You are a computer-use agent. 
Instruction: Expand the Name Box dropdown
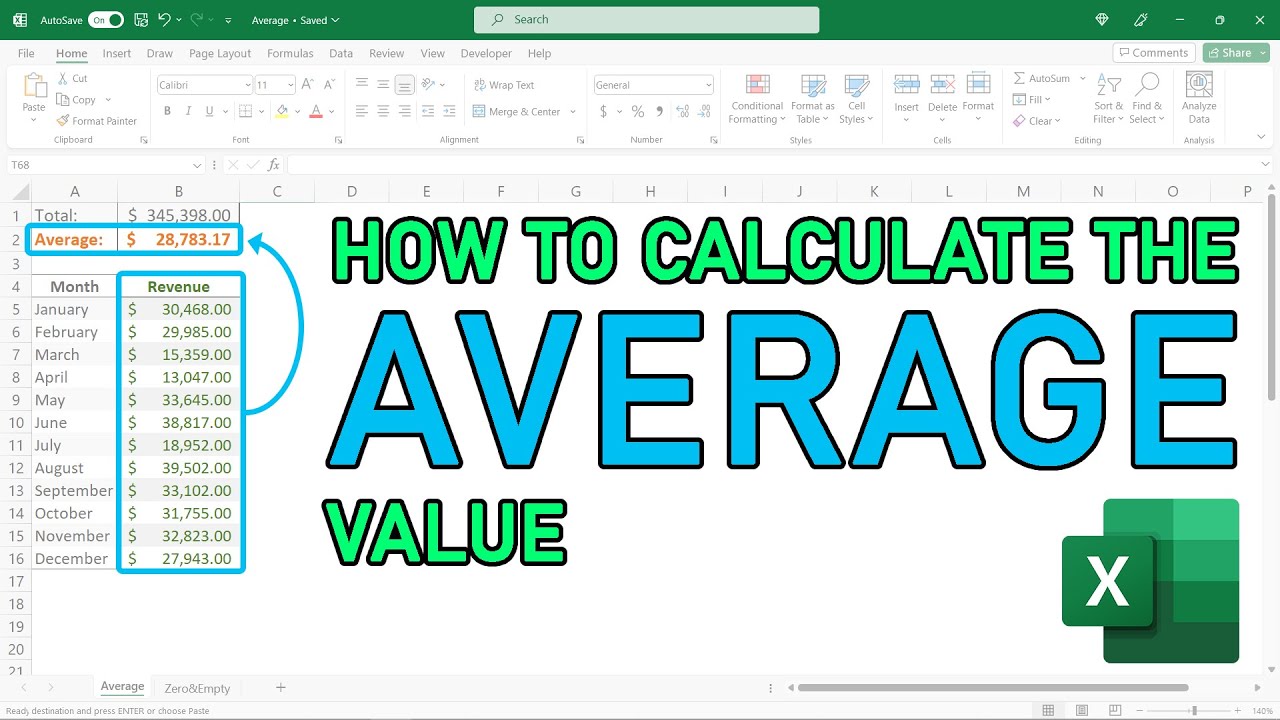coord(197,165)
